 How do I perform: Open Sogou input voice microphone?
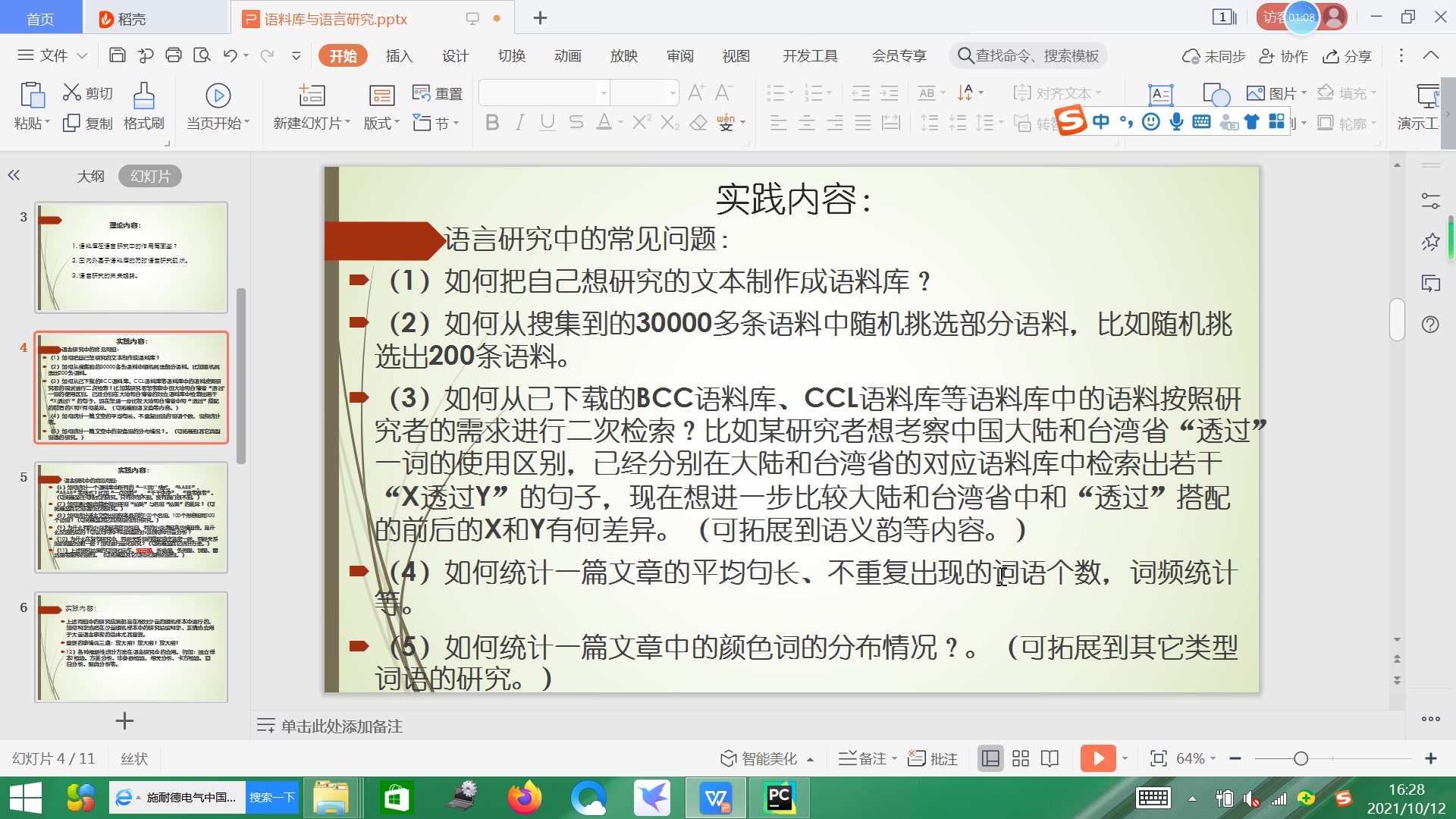pyautogui.click(x=1176, y=121)
